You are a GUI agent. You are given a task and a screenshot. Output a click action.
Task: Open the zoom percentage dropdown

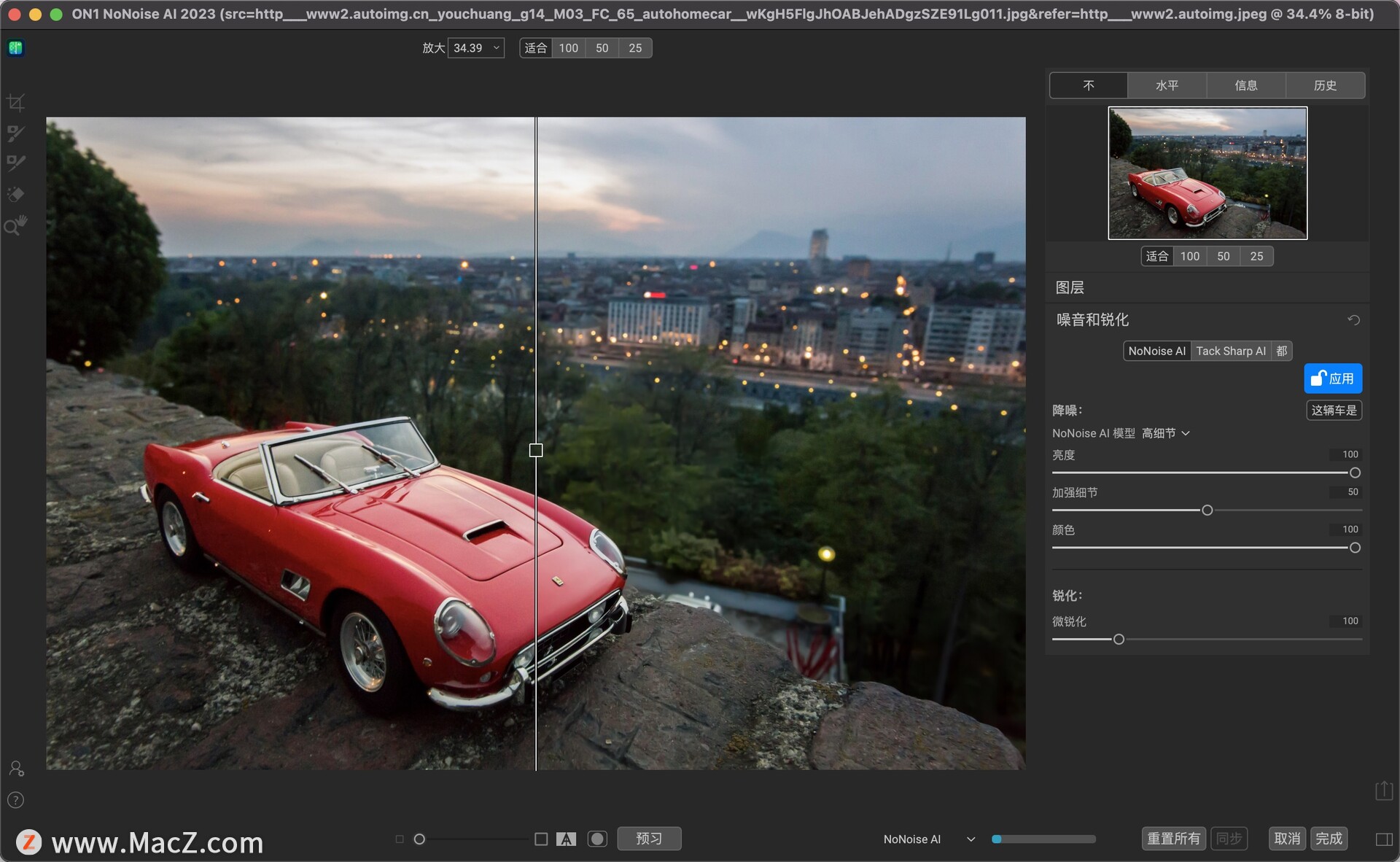point(475,48)
